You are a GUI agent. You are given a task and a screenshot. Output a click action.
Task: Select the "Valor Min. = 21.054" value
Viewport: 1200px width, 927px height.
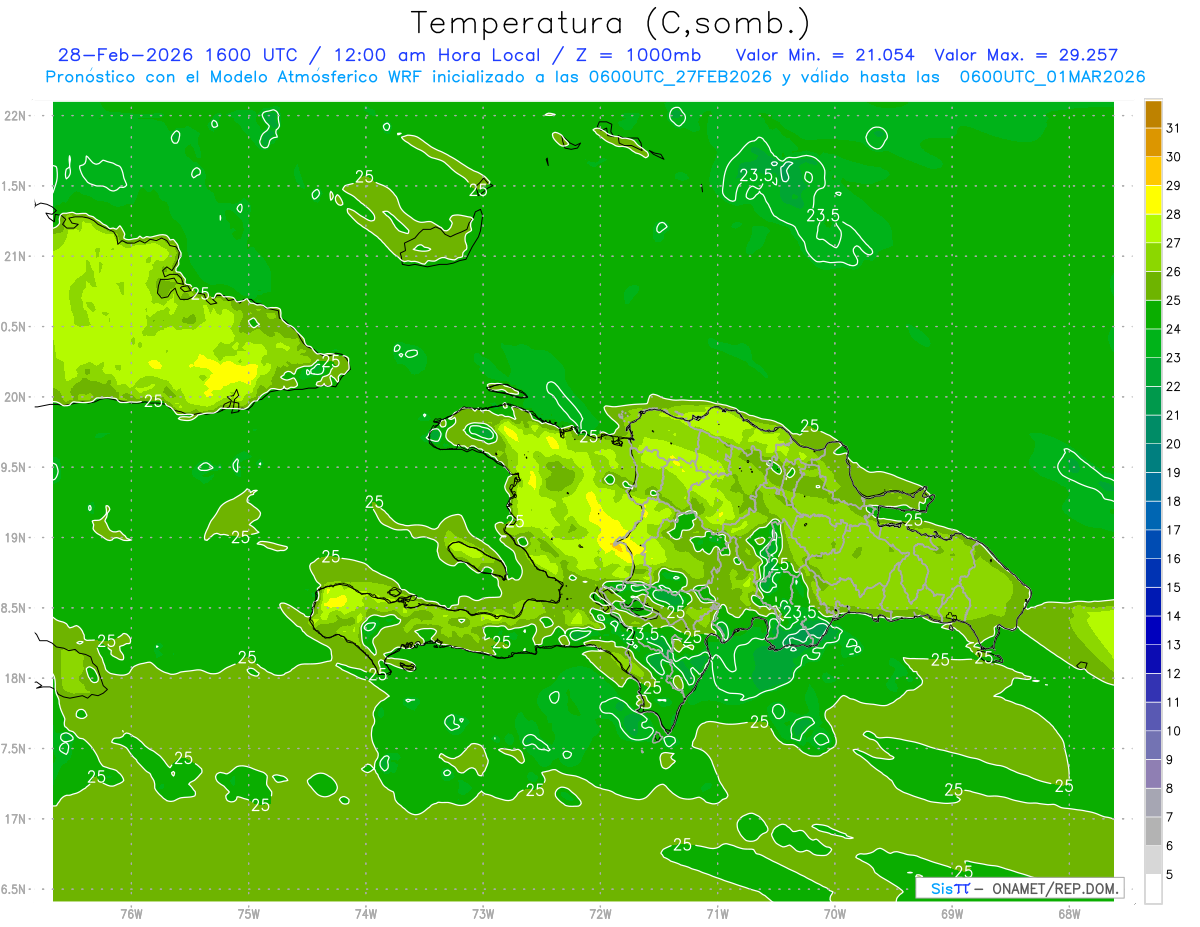(x=825, y=55)
